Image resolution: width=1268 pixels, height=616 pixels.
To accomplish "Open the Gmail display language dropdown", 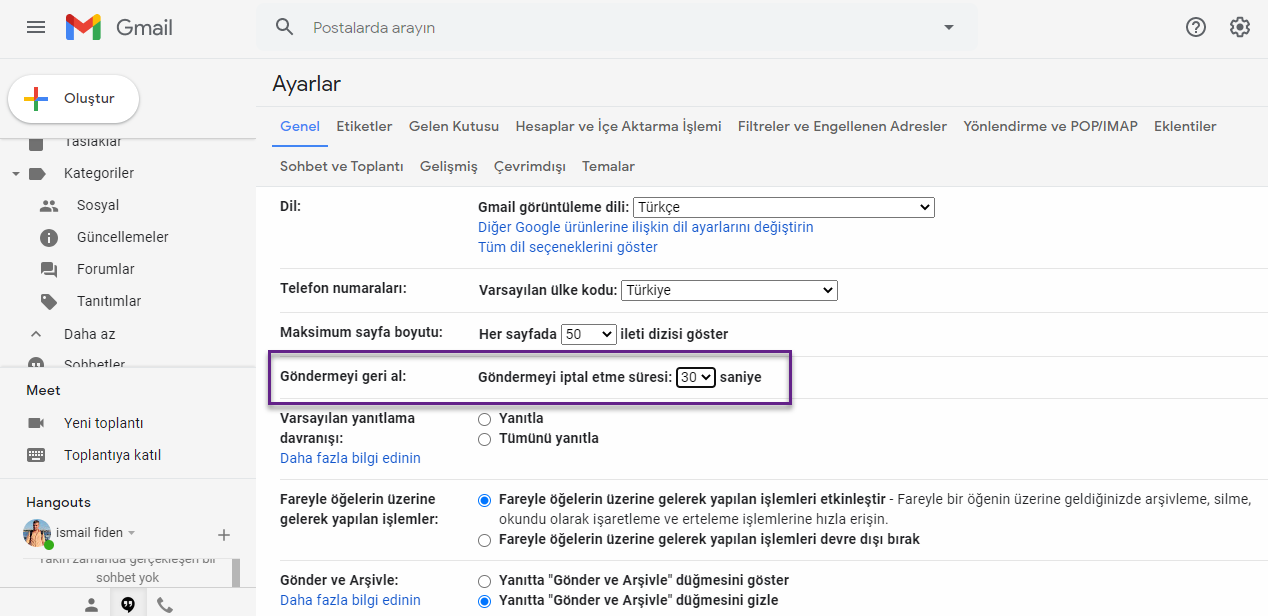I will [784, 207].
